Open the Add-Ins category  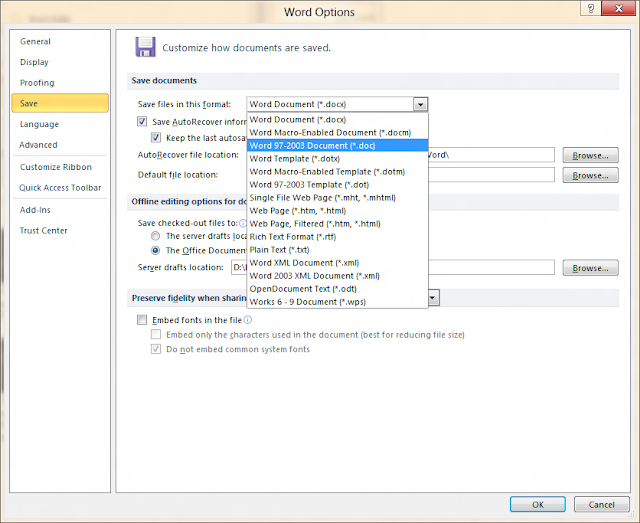tap(60, 210)
